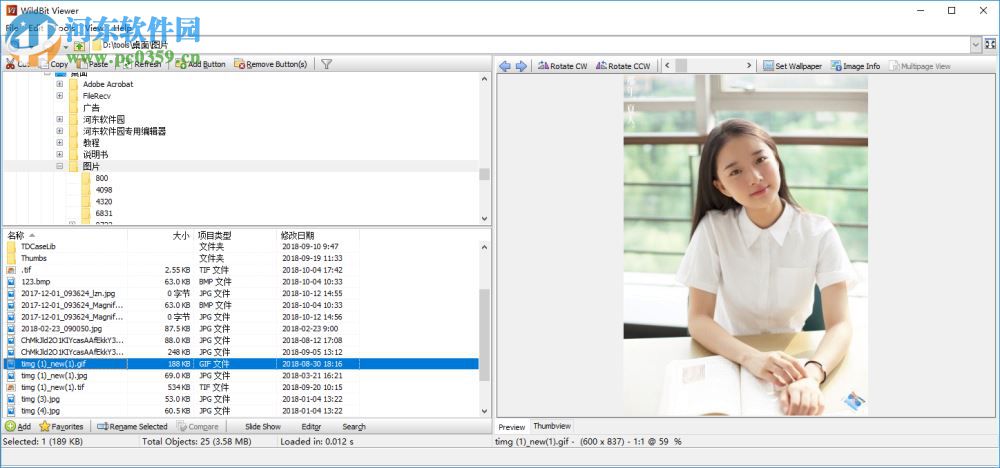Viewport: 1000px width, 468px height.
Task: Switch to the Thumbview tab
Action: 552,426
